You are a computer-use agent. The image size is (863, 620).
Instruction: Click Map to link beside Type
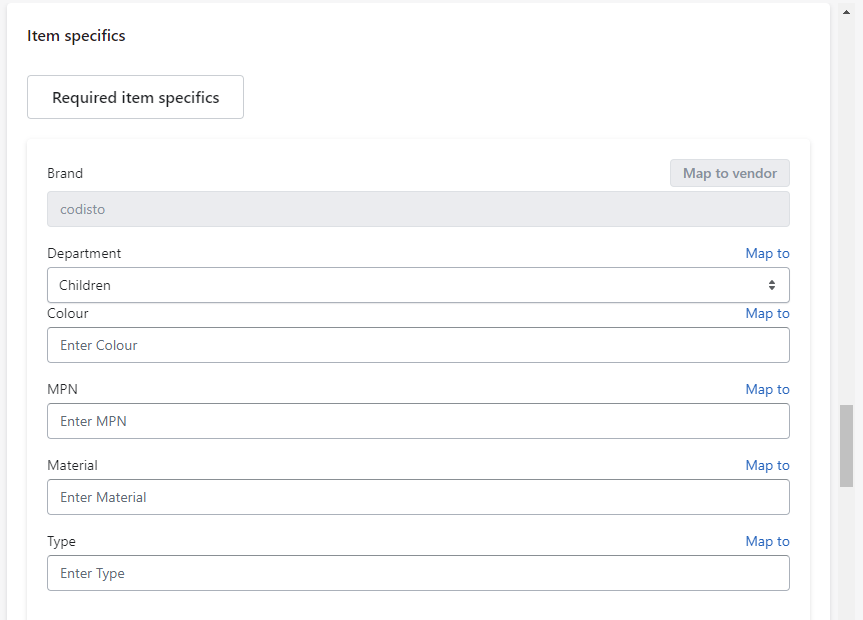[x=767, y=541]
